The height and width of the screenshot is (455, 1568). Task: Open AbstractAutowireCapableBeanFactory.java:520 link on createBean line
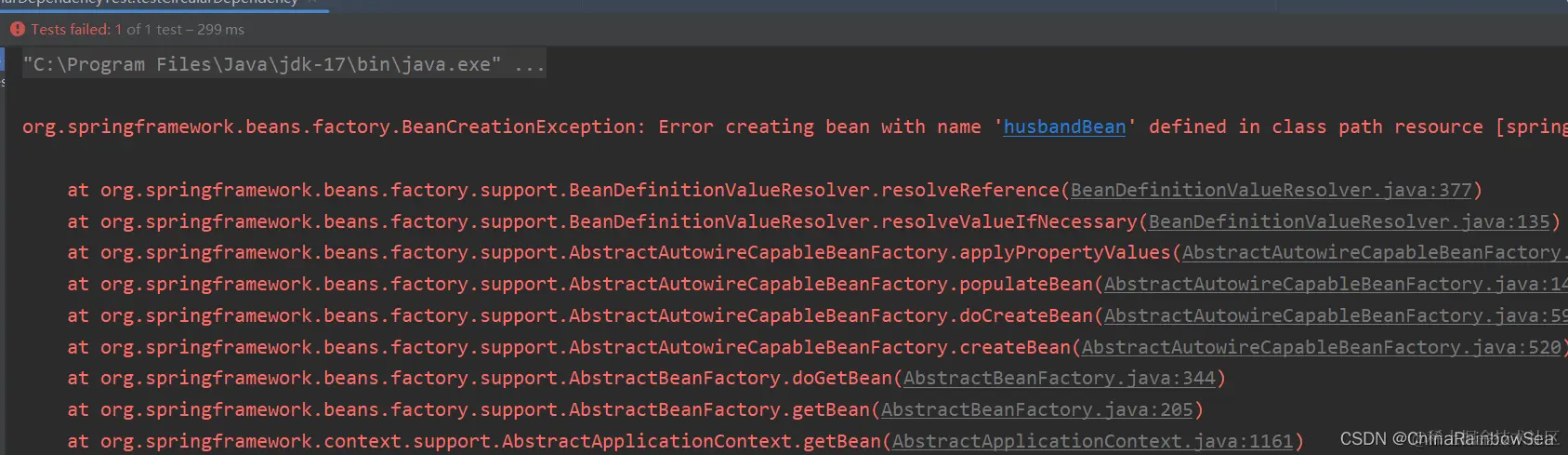1321,347
